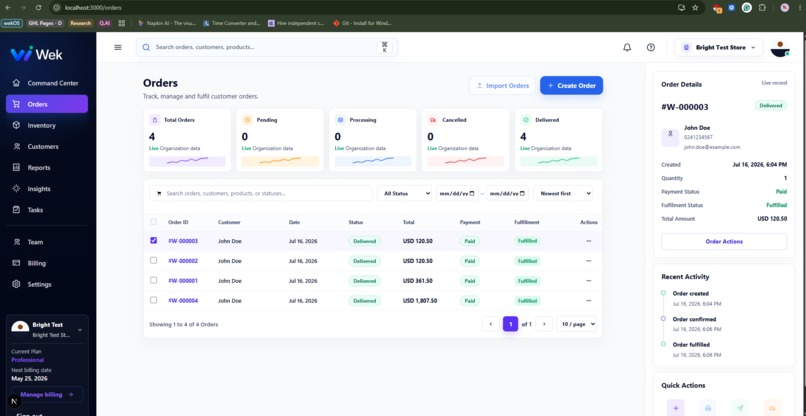
Task: Open order link #W-000002
Action: (x=183, y=261)
